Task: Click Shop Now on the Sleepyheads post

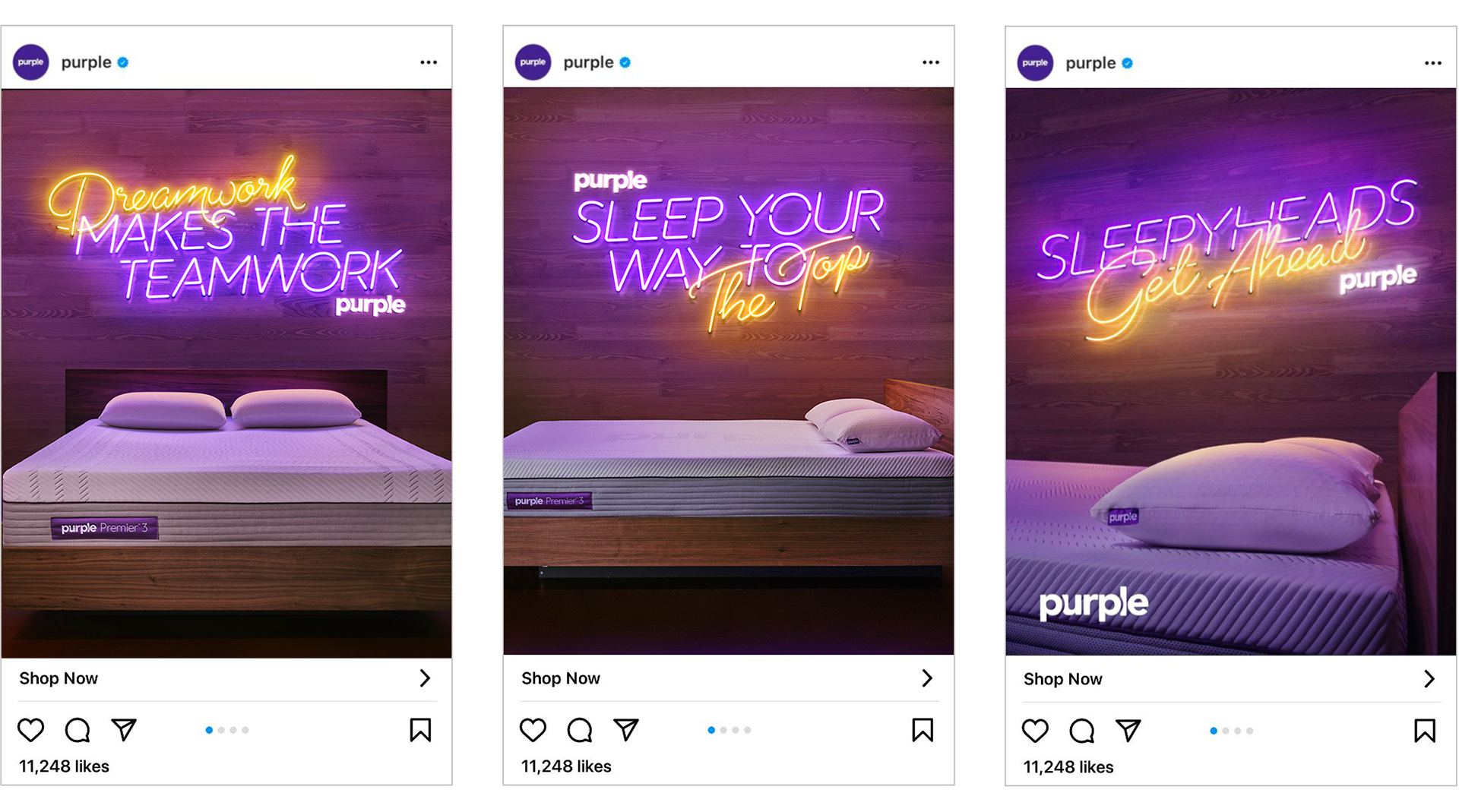Action: [1063, 679]
